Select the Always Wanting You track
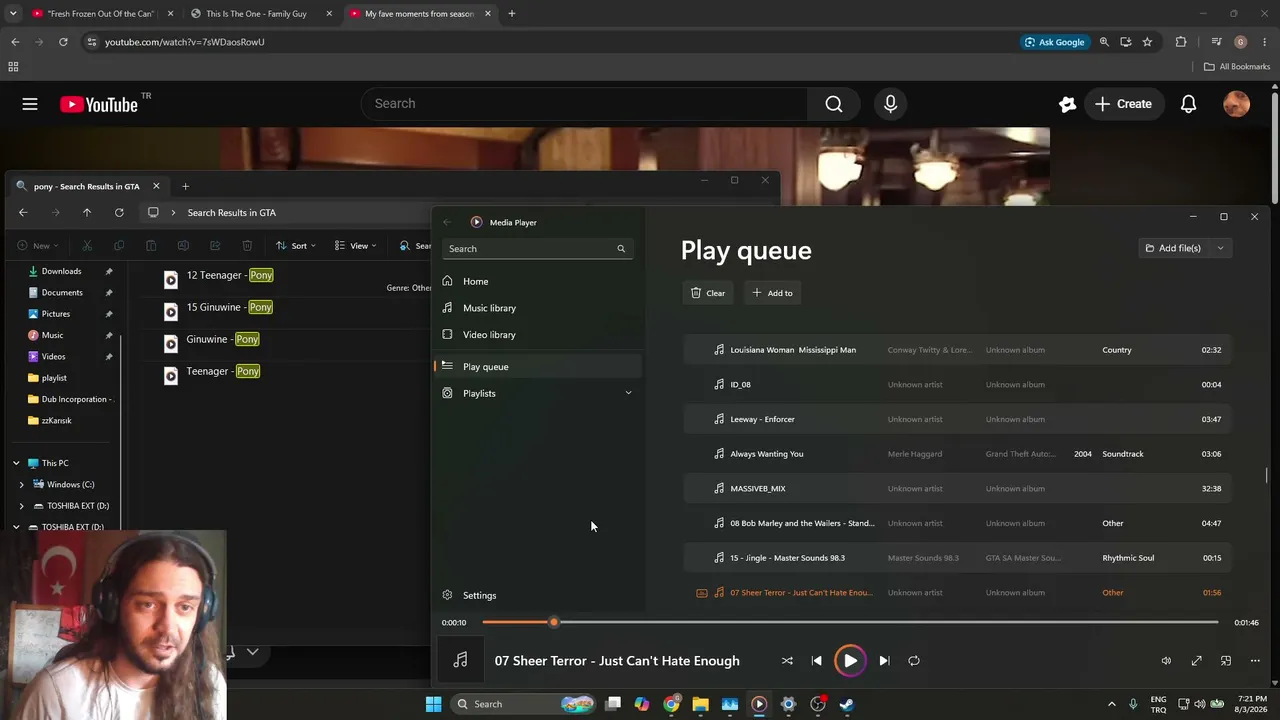This screenshot has height=720, width=1280. [957, 454]
